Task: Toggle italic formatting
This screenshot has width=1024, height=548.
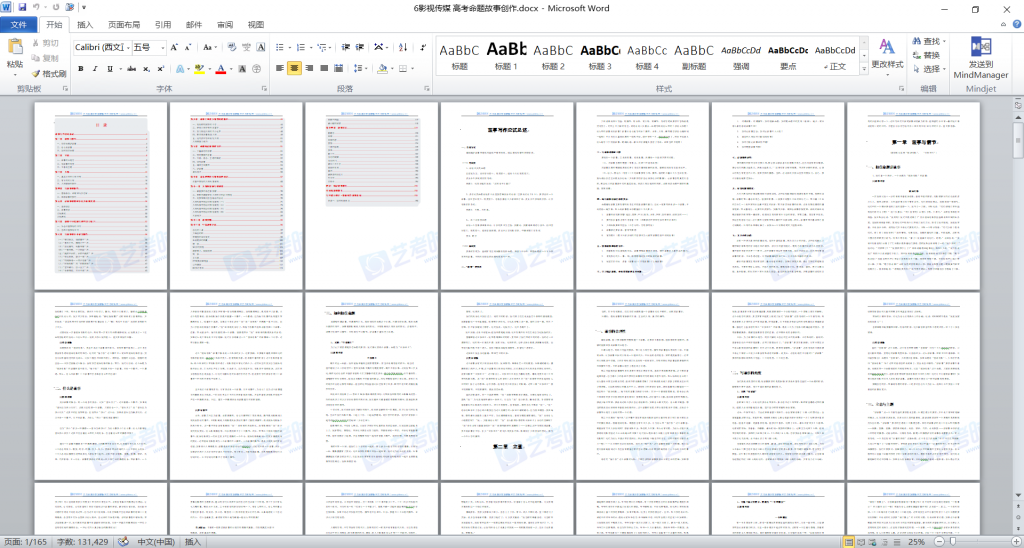Action: click(96, 69)
